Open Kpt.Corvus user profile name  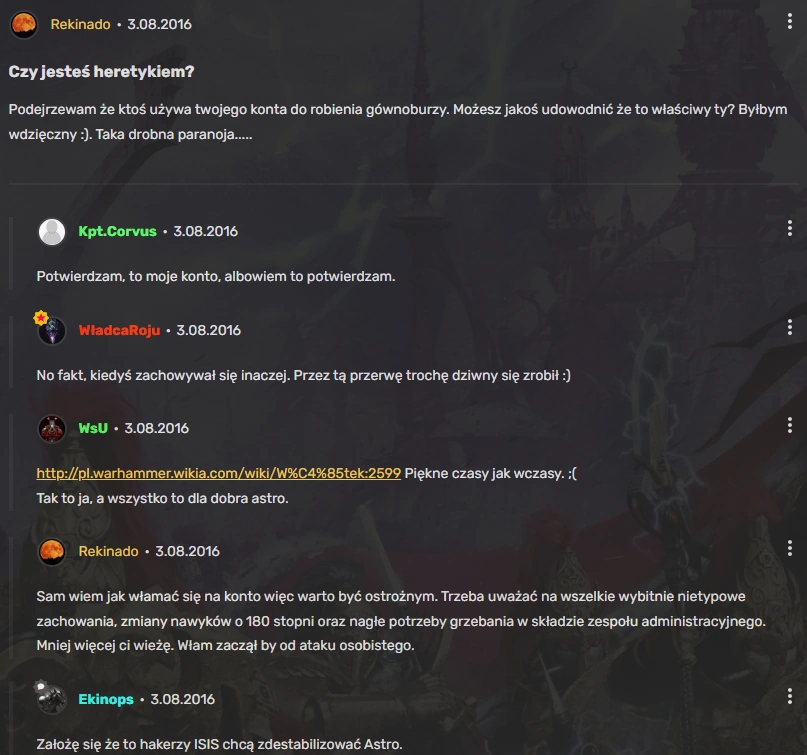117,231
